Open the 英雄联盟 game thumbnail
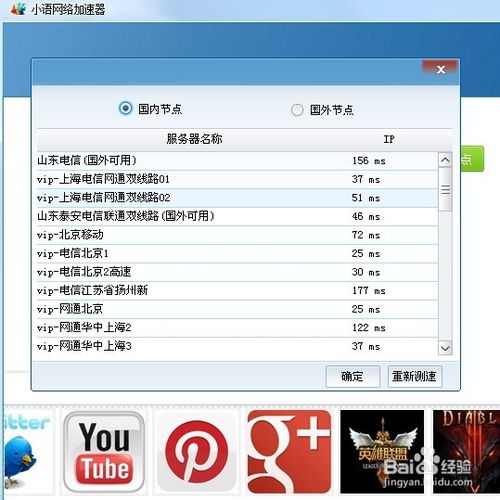Image resolution: width=500 pixels, height=500 pixels. tap(382, 452)
